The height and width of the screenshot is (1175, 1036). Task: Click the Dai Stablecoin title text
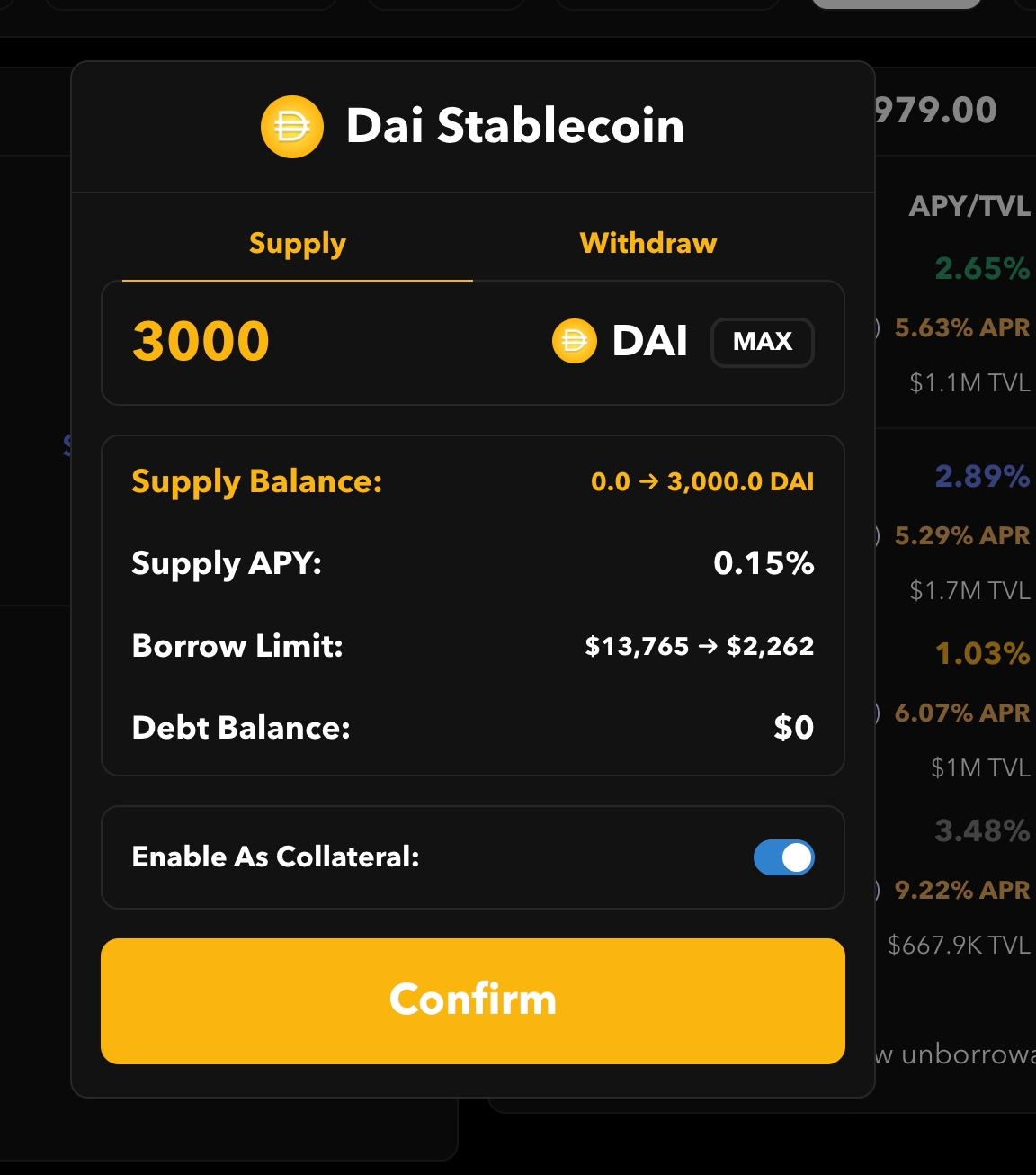(x=514, y=126)
